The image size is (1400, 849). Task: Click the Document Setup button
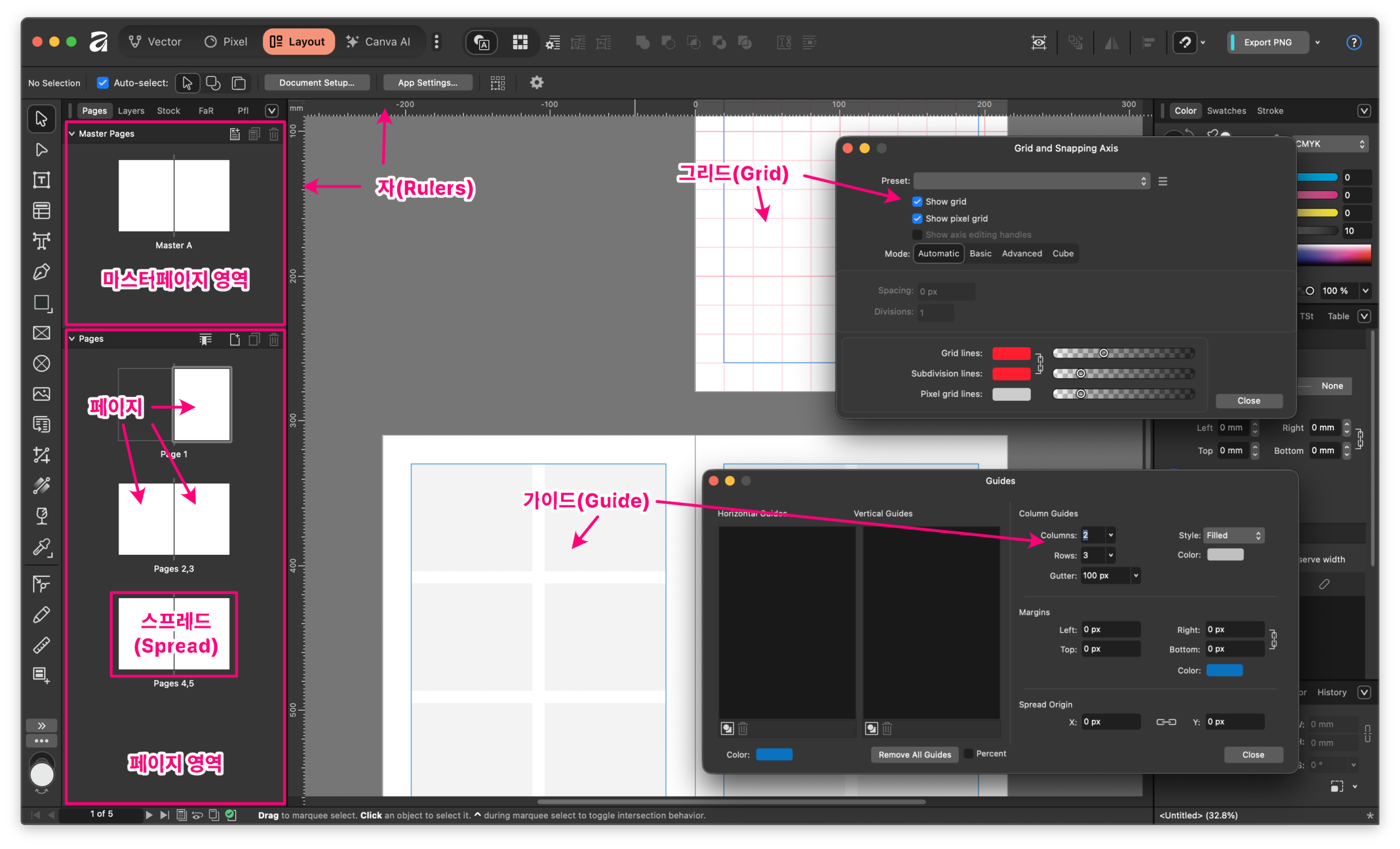[x=317, y=83]
